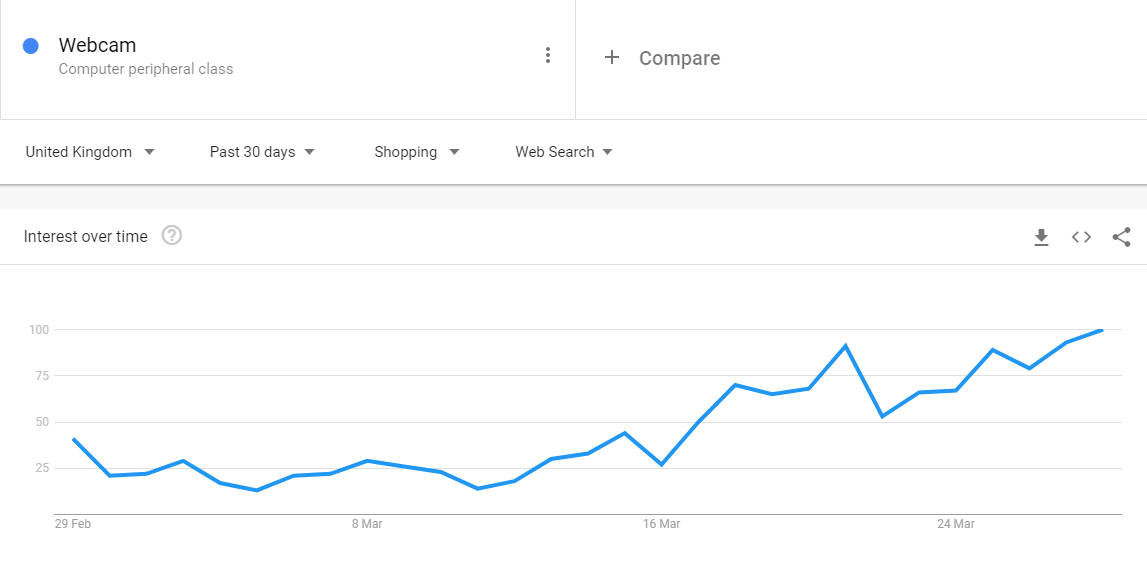Expand the Web Search type dropdown
The image size is (1147, 574).
coord(563,152)
